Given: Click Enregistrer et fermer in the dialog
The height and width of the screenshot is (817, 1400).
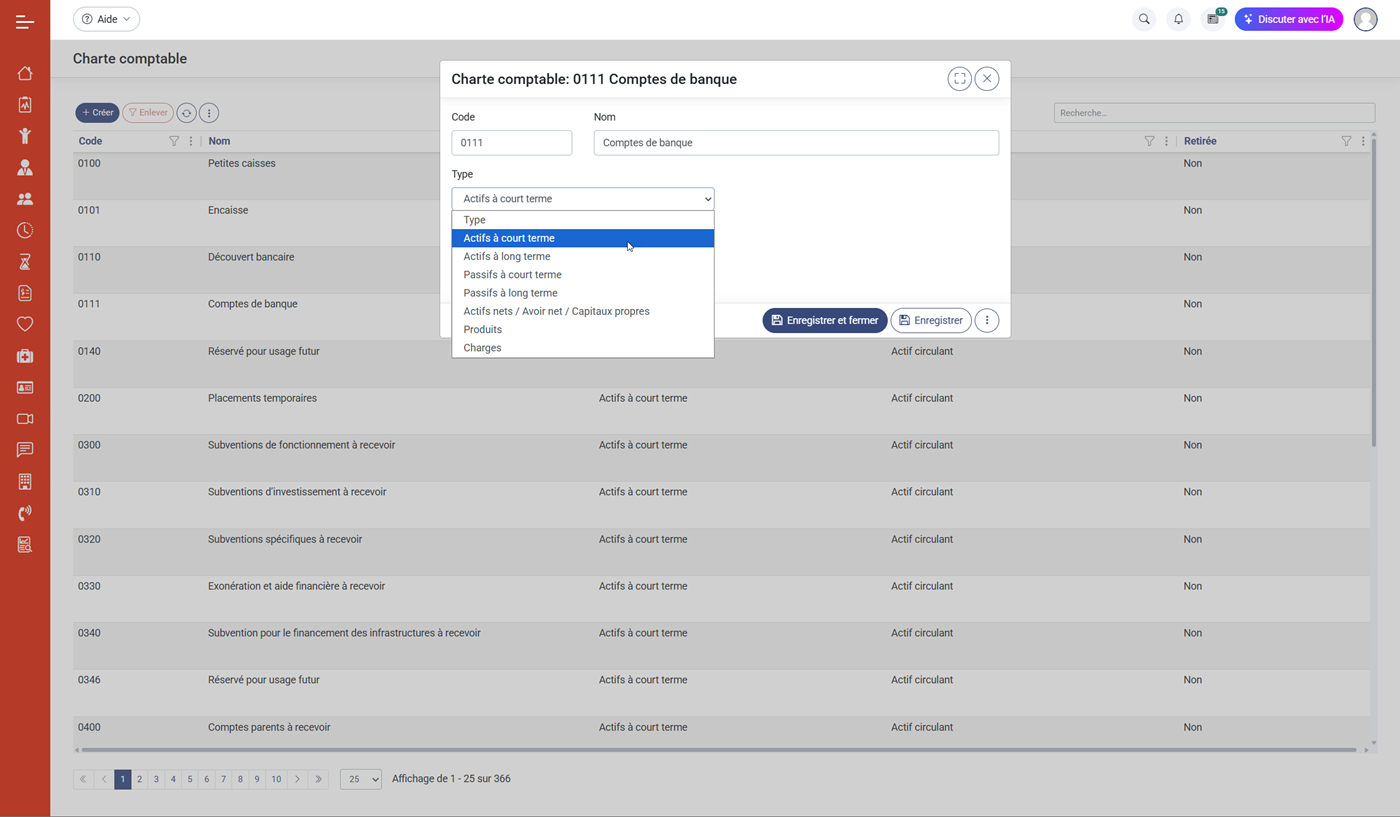Looking at the screenshot, I should tap(824, 320).
